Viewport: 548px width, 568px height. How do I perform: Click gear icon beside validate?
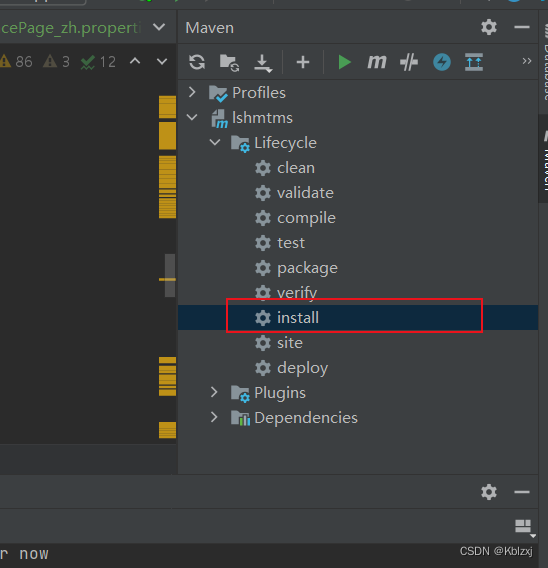coord(263,193)
